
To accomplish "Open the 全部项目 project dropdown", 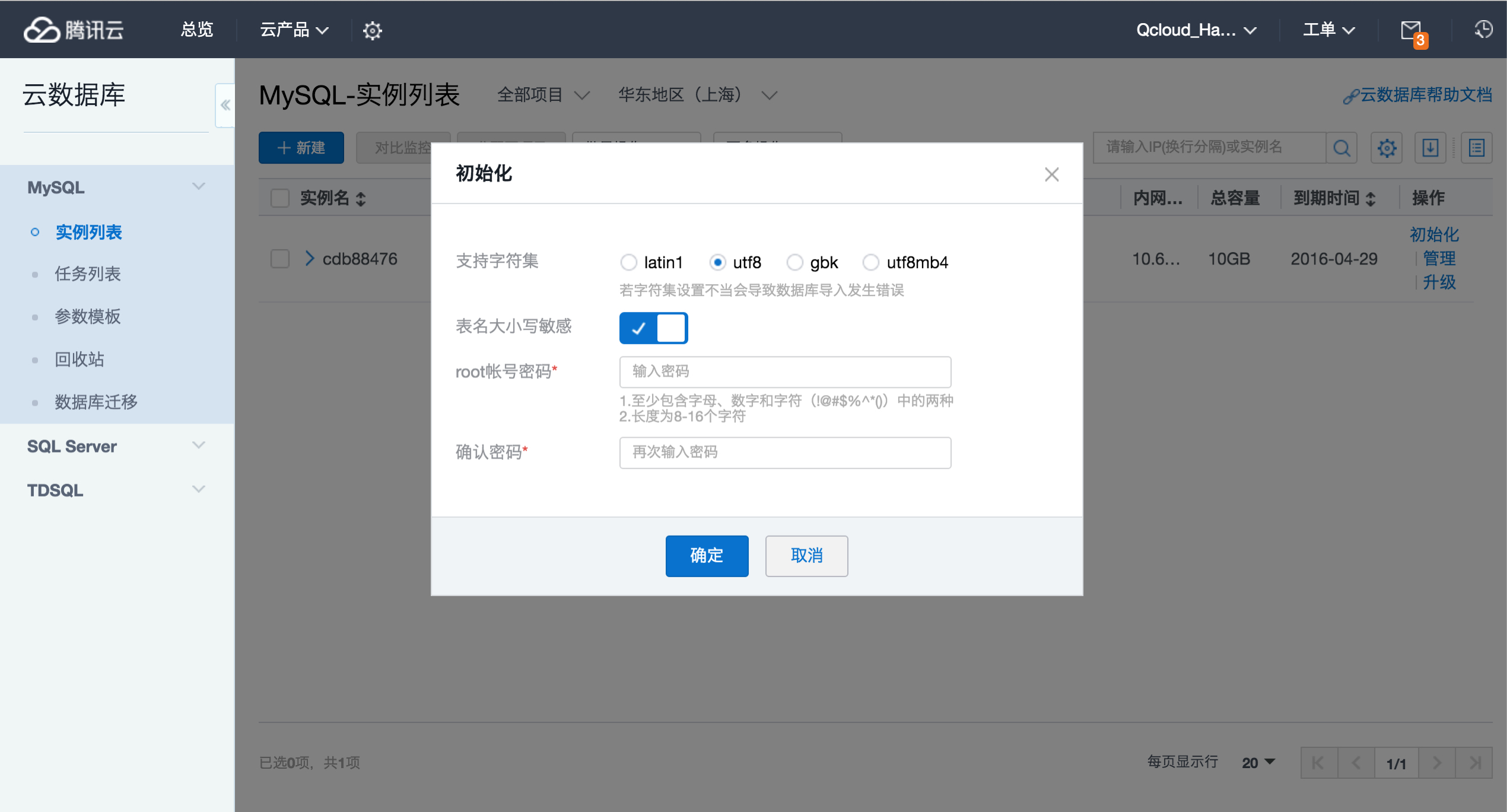I will coord(543,95).
